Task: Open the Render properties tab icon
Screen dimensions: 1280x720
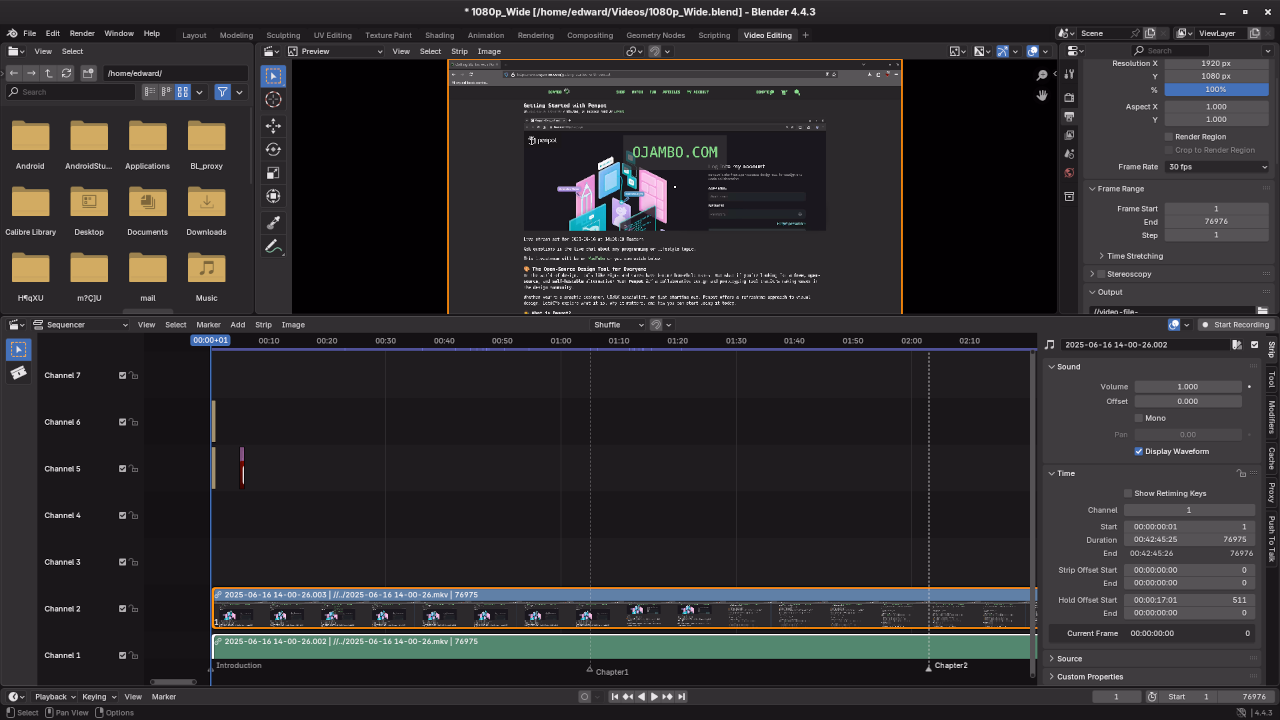Action: click(x=1069, y=97)
